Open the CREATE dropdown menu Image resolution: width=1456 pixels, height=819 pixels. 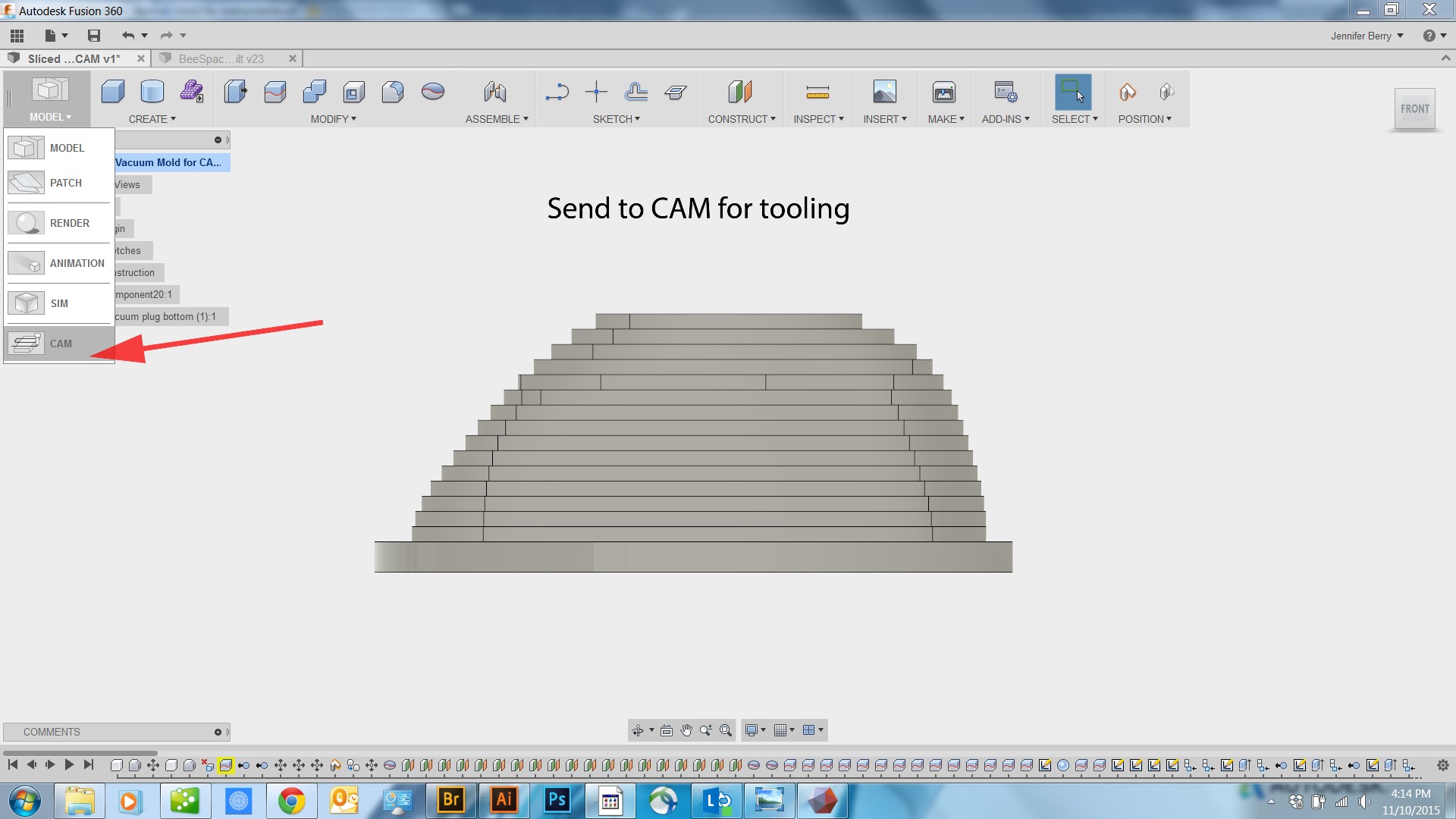(152, 119)
